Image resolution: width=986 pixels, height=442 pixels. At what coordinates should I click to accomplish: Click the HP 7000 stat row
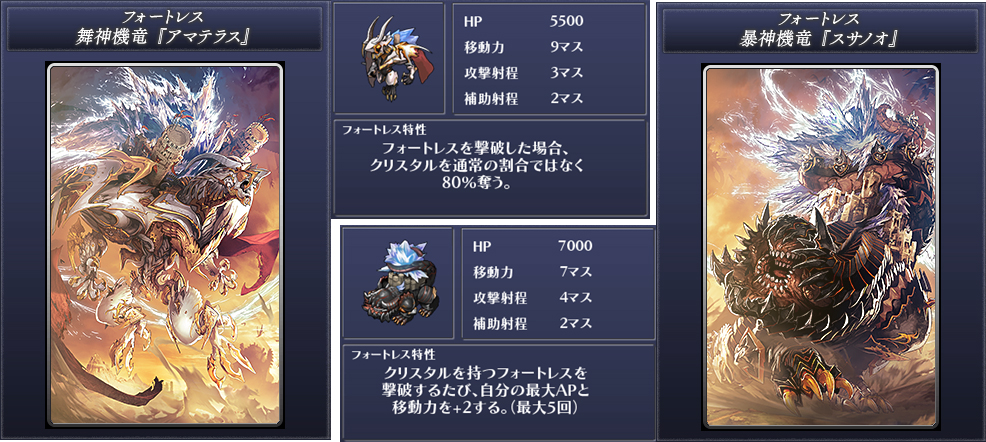point(532,246)
